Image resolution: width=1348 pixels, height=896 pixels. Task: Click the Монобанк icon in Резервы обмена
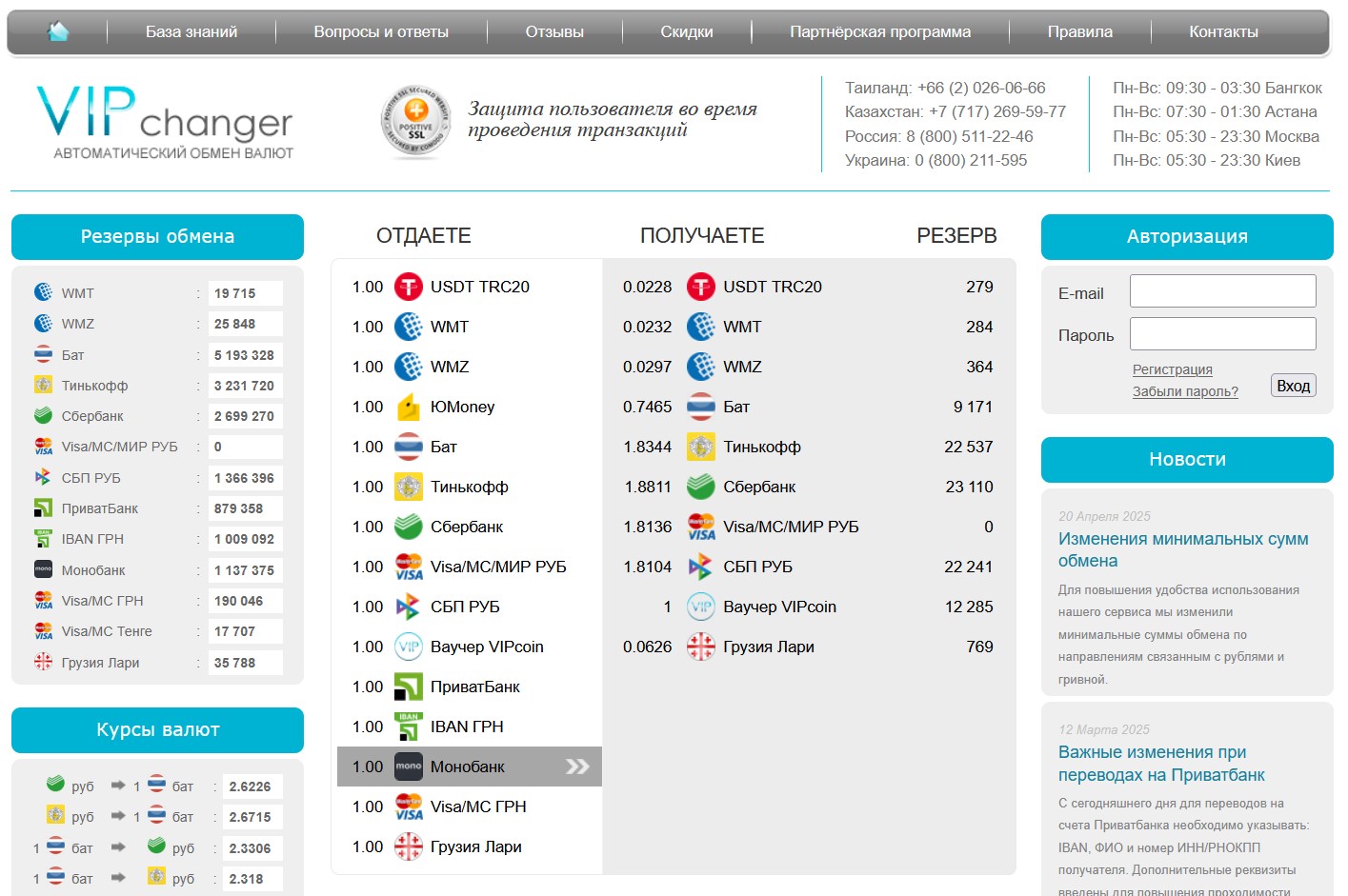coord(43,569)
